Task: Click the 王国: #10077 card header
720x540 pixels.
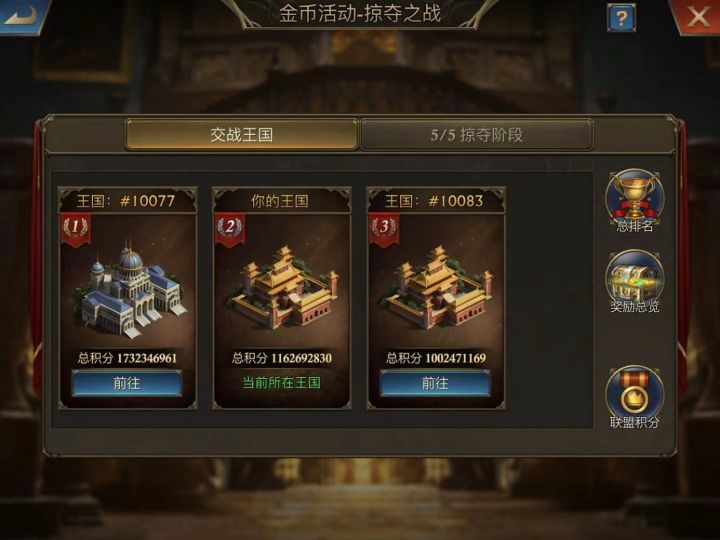Action: [128, 201]
